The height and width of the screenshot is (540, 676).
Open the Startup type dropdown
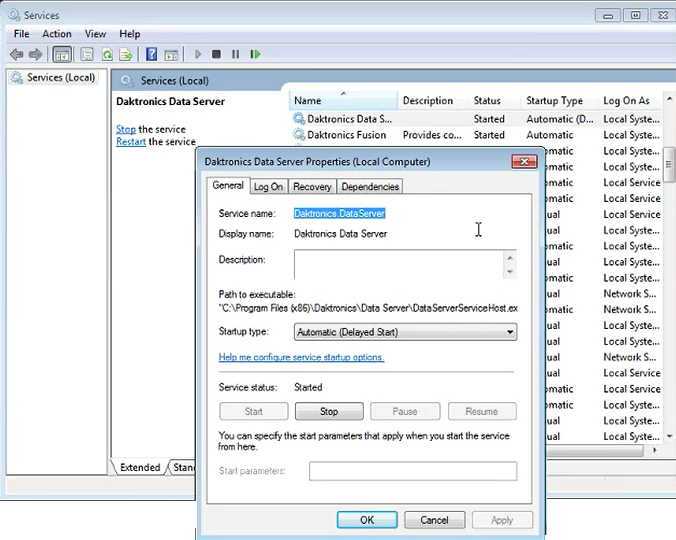[x=405, y=332]
